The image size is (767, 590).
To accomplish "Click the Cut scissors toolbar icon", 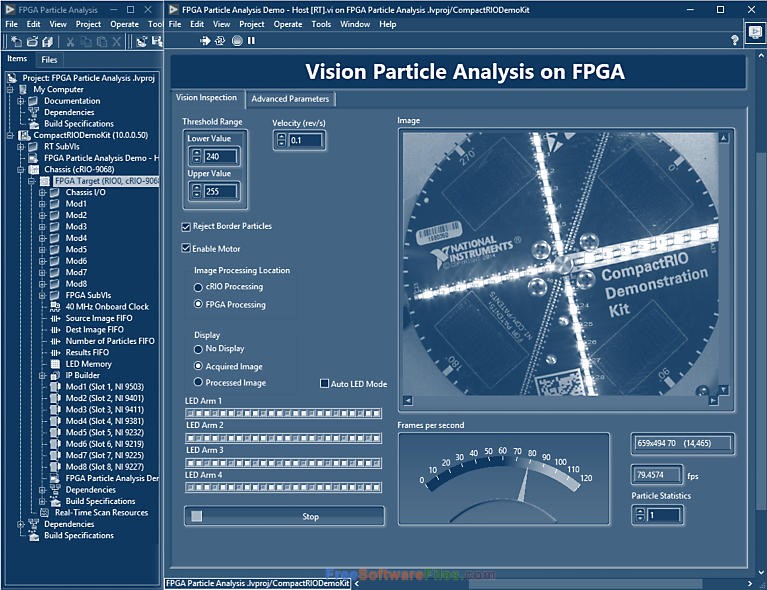I will coord(70,42).
